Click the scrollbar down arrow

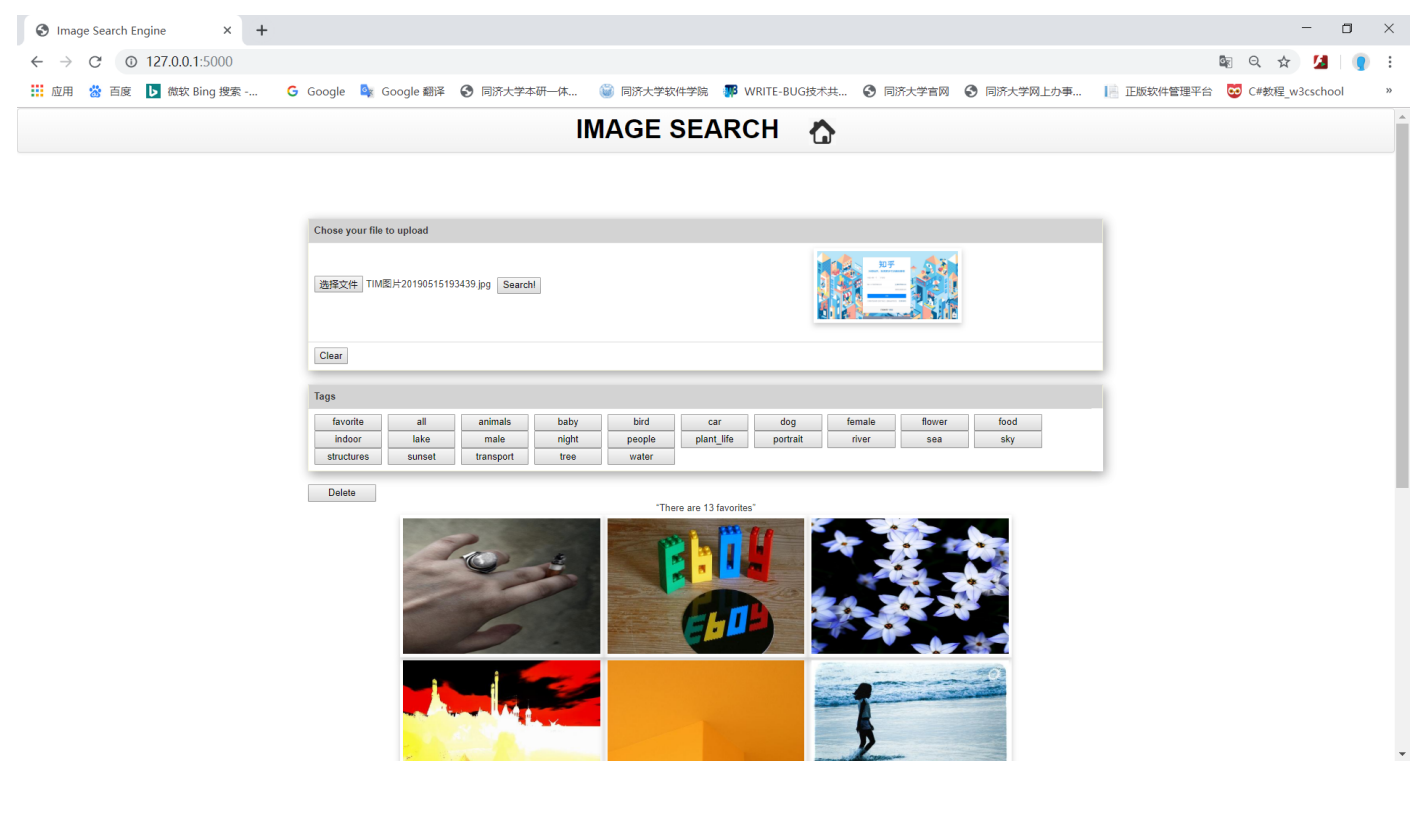tap(1401, 753)
